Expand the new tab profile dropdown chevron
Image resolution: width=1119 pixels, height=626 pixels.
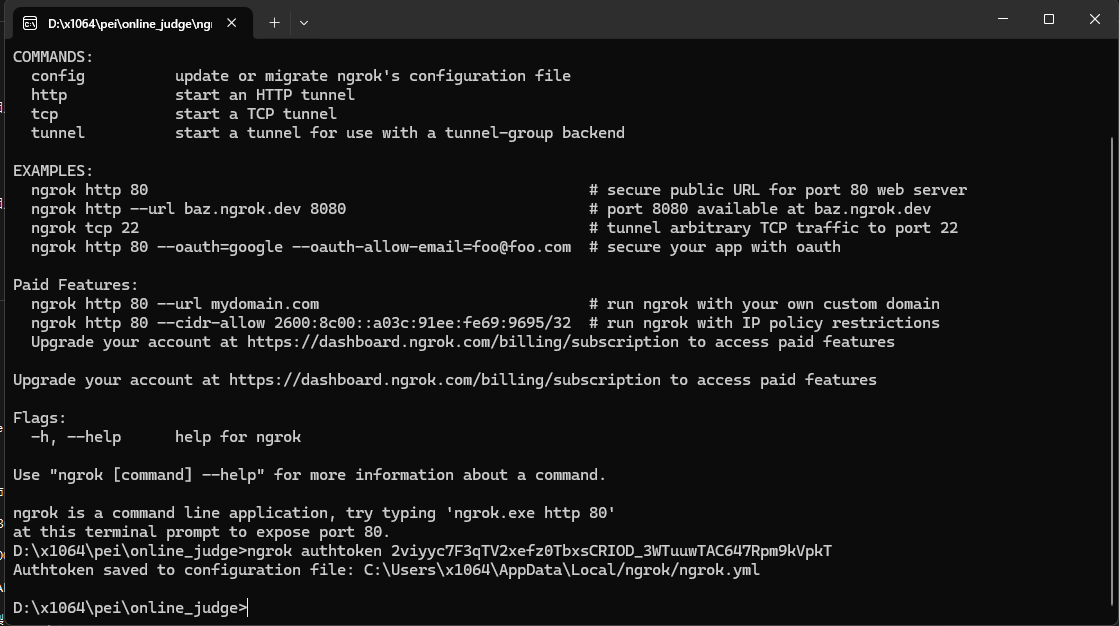click(x=304, y=23)
